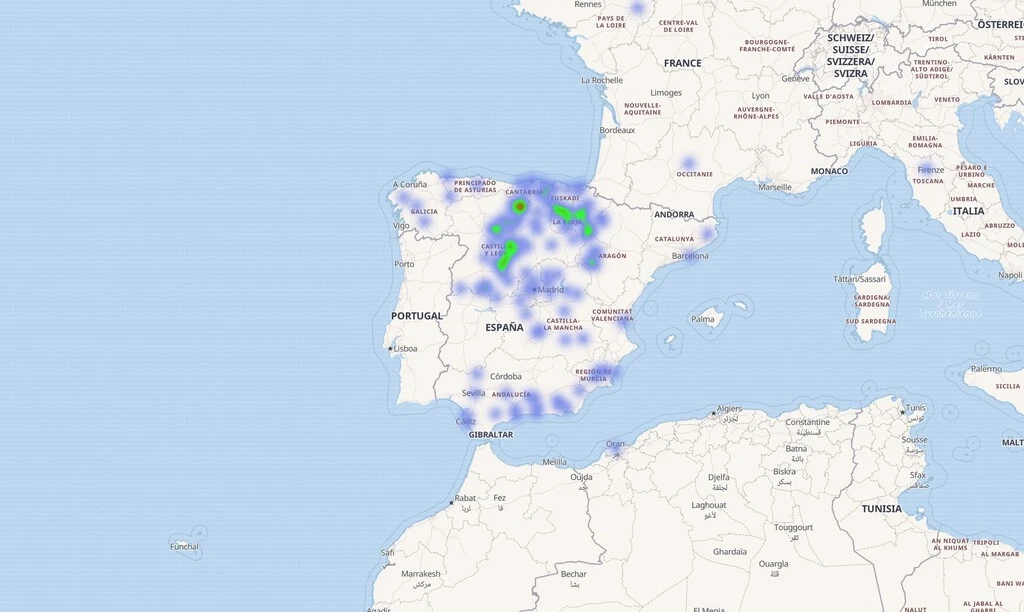Viewport: 1024px width, 612px height.
Task: Click the TUNISIA country label
Action: (x=882, y=509)
